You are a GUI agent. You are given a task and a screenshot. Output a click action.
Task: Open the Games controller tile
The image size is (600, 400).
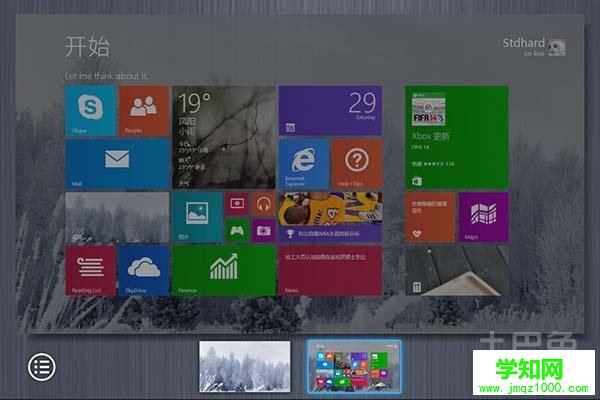point(237,230)
